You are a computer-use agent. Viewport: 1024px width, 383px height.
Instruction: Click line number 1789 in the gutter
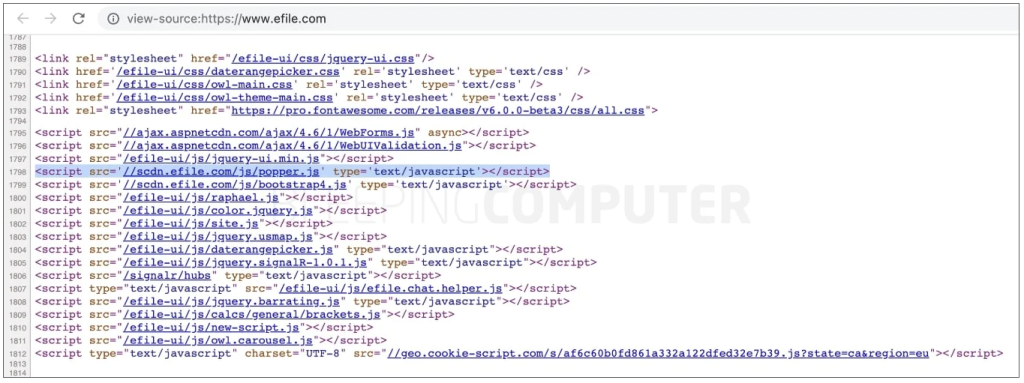(x=18, y=58)
